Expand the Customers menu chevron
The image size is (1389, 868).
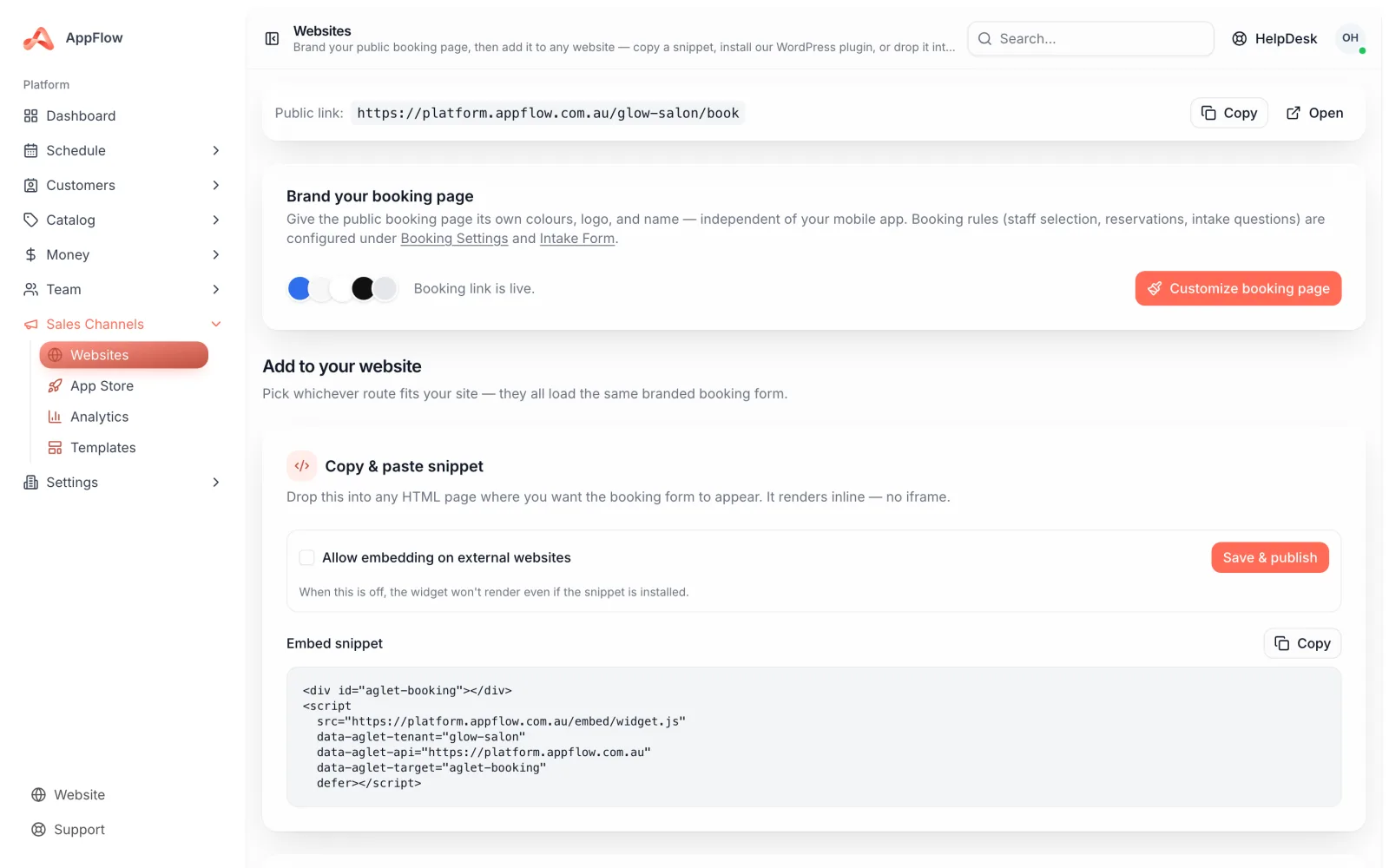tap(216, 185)
